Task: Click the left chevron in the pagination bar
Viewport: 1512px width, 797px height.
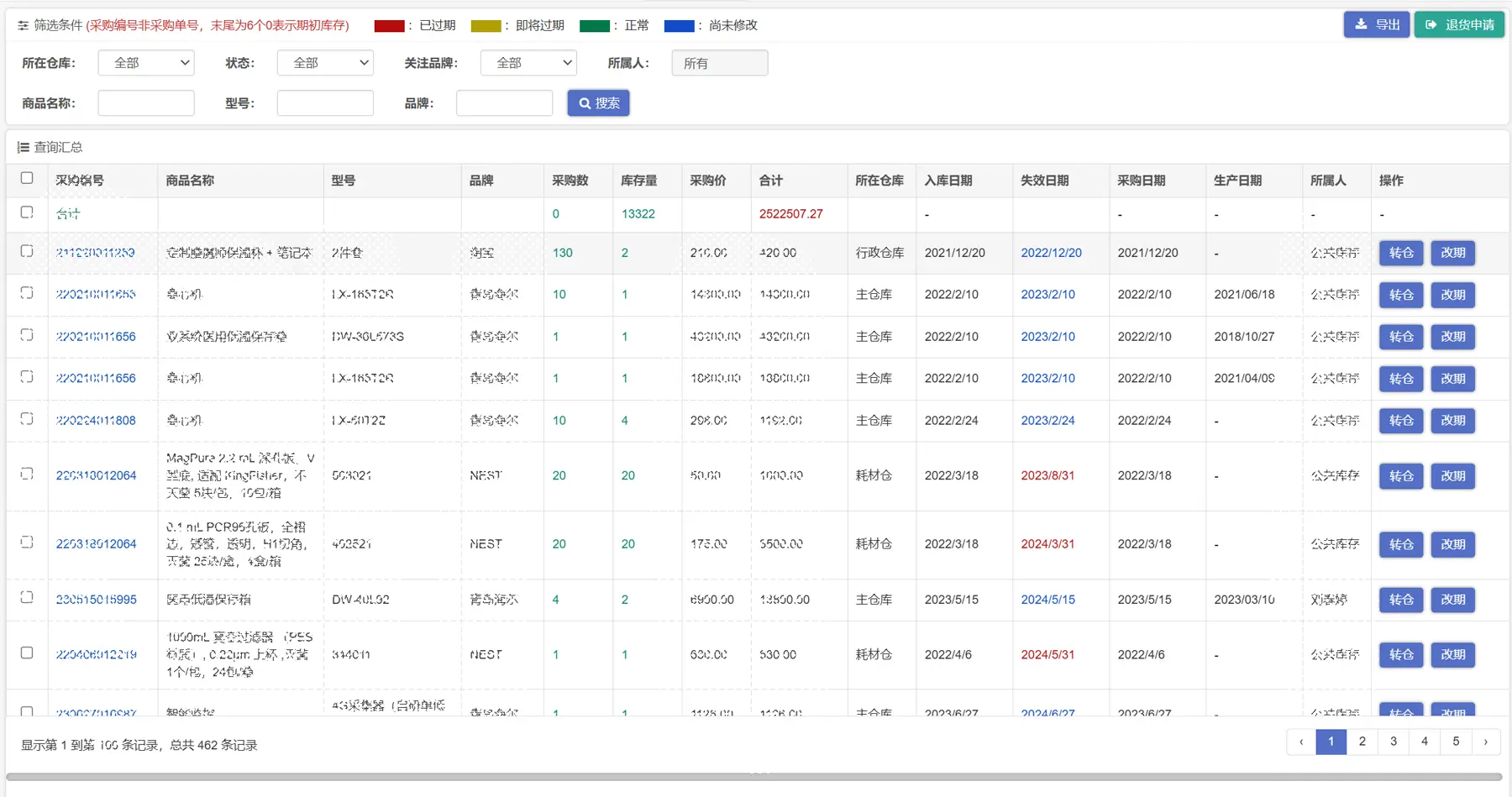Action: click(x=1301, y=742)
